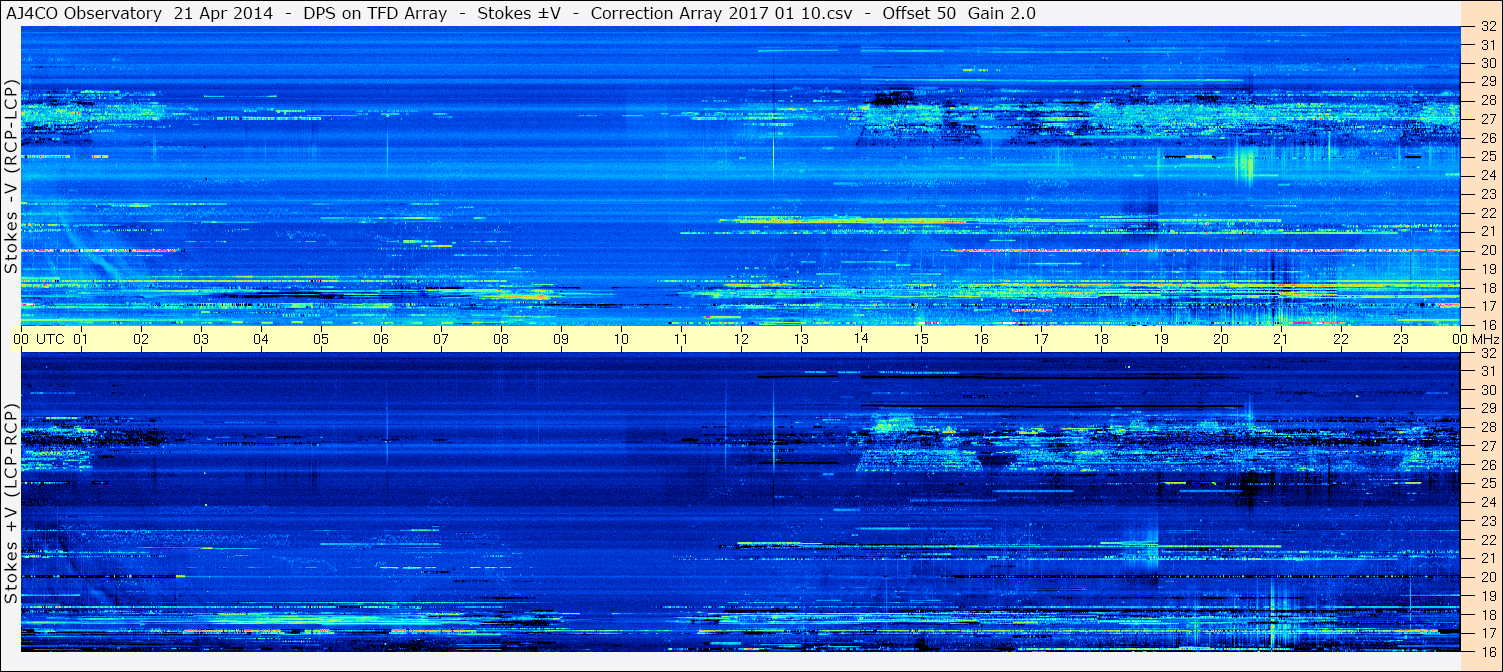Click the 22 hour marker on time axis
Screen dimensions: 1503x672
[1341, 339]
